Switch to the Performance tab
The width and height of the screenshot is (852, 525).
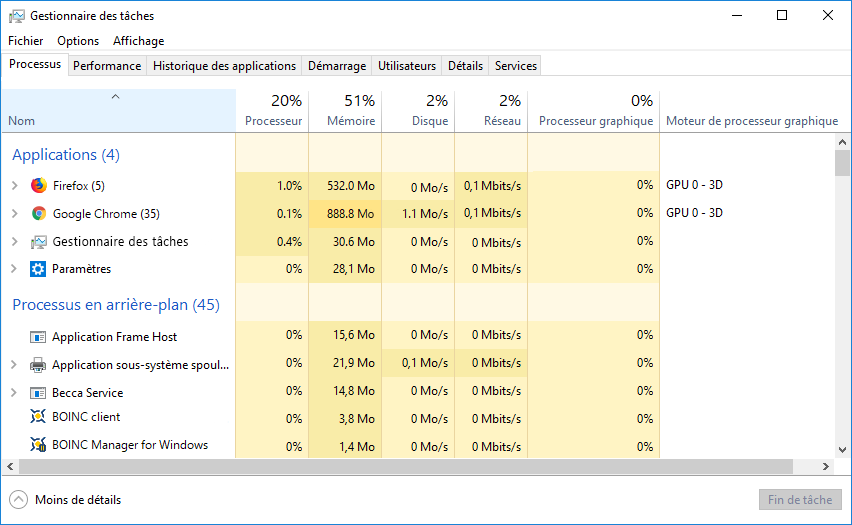(x=107, y=66)
